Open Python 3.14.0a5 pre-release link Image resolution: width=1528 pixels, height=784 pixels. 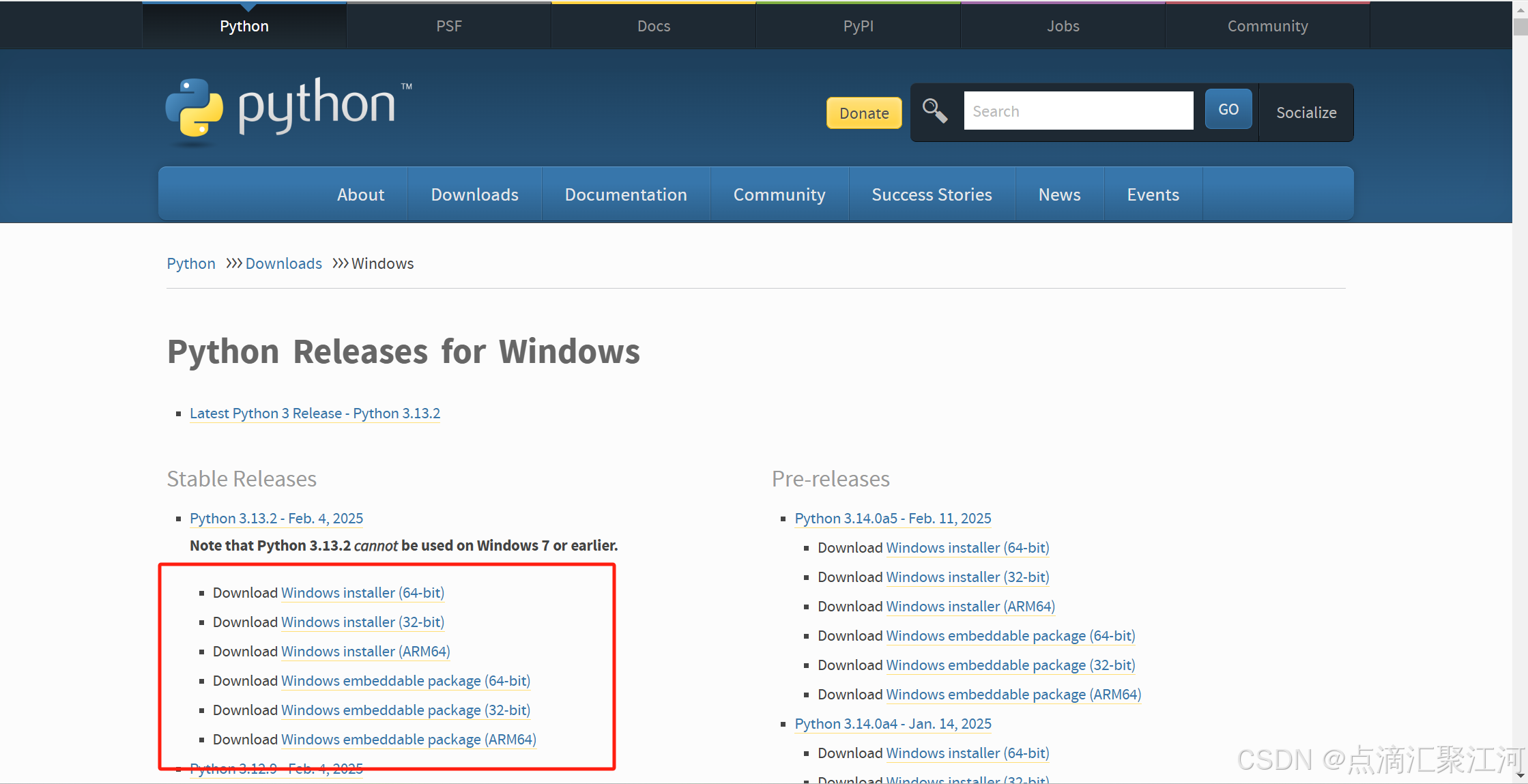(x=892, y=519)
